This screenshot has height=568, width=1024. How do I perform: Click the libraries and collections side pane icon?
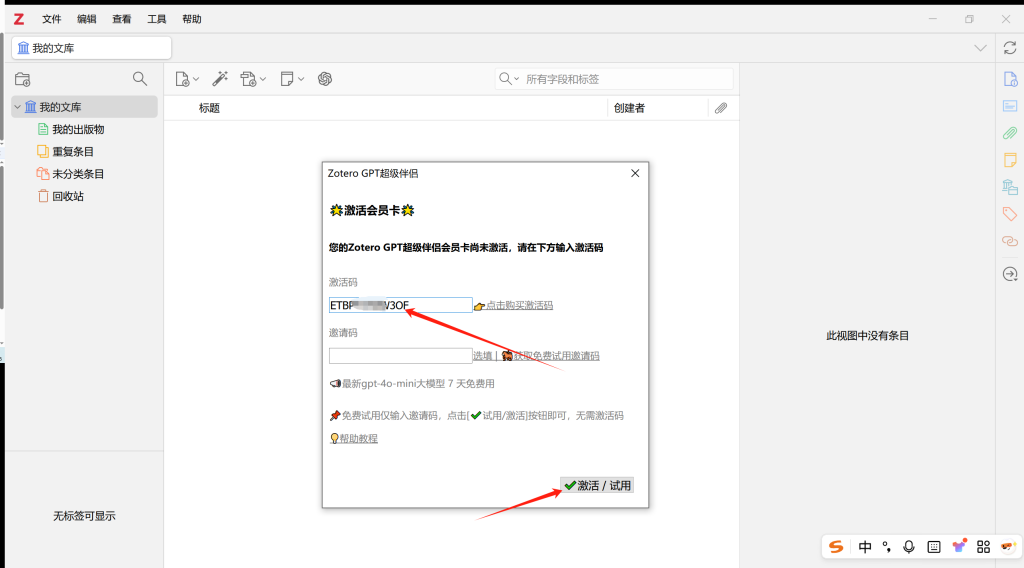click(1010, 187)
